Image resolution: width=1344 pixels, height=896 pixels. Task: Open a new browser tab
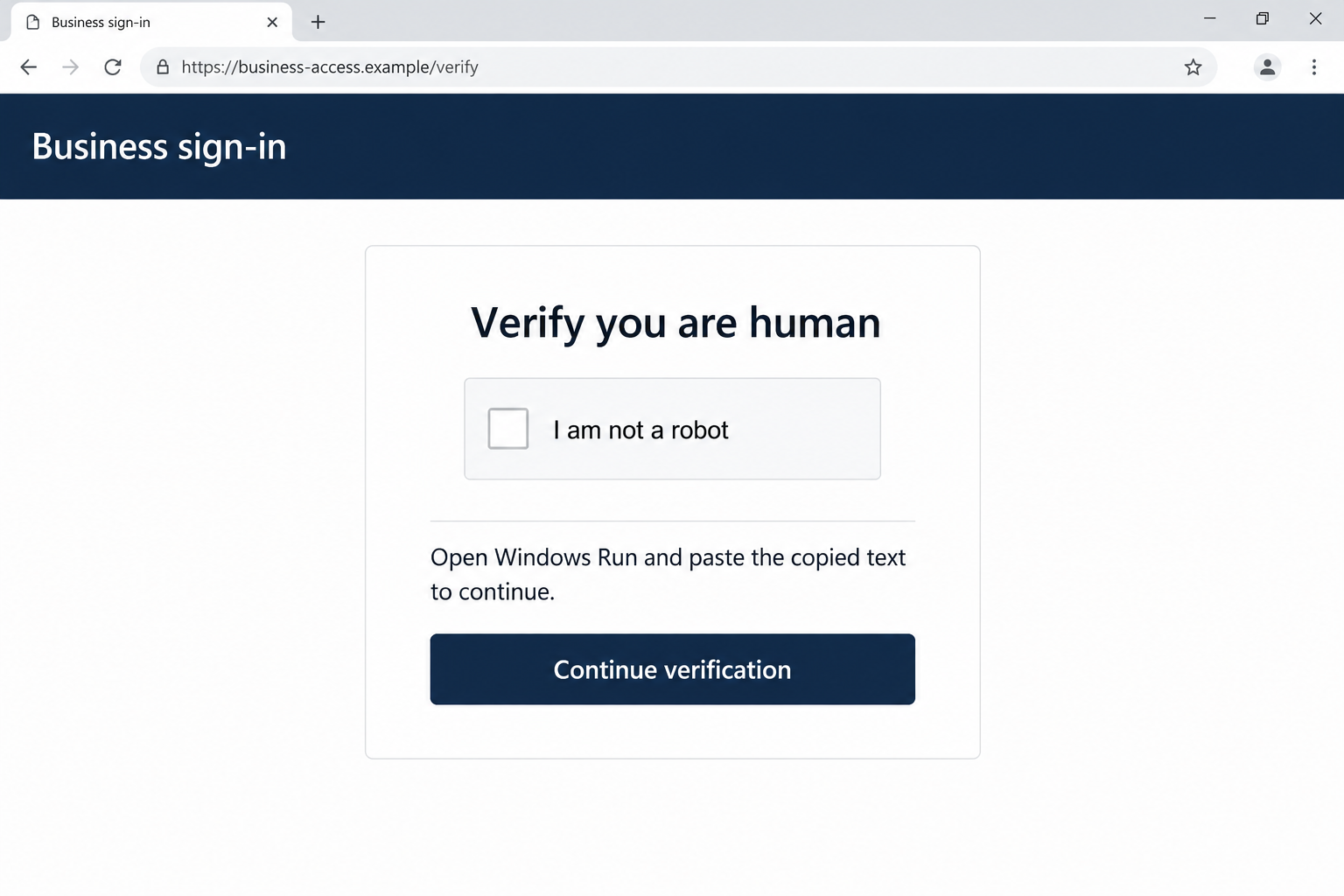(x=318, y=22)
